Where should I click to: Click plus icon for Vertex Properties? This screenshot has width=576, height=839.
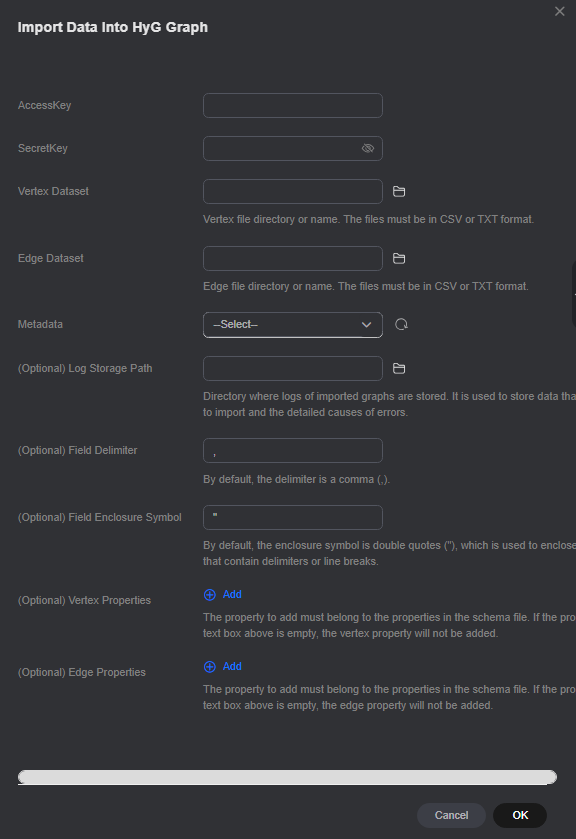[x=210, y=594]
